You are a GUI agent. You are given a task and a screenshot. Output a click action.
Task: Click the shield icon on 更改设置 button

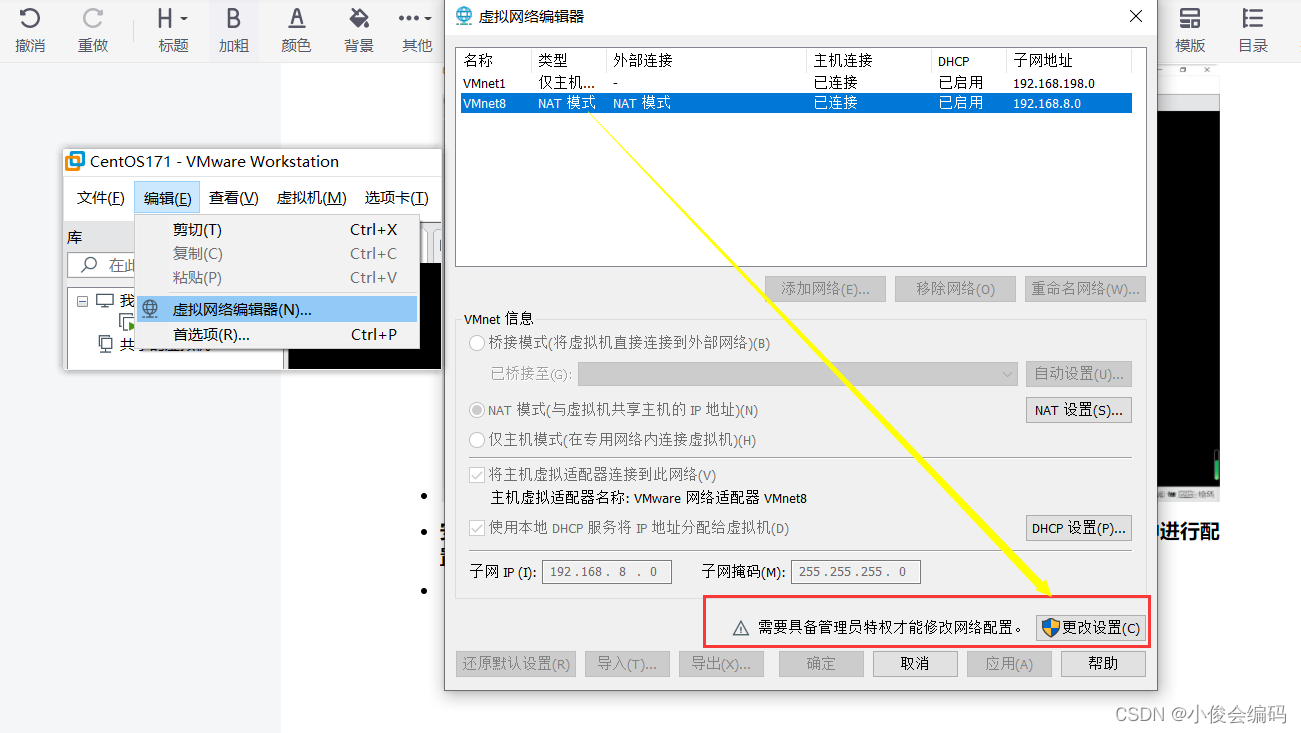click(1050, 627)
